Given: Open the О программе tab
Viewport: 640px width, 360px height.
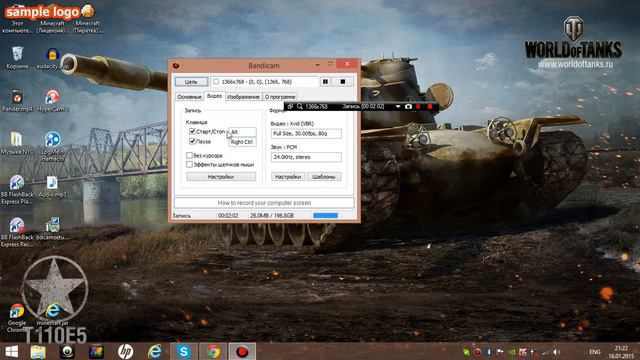Looking at the screenshot, I should click(280, 97).
